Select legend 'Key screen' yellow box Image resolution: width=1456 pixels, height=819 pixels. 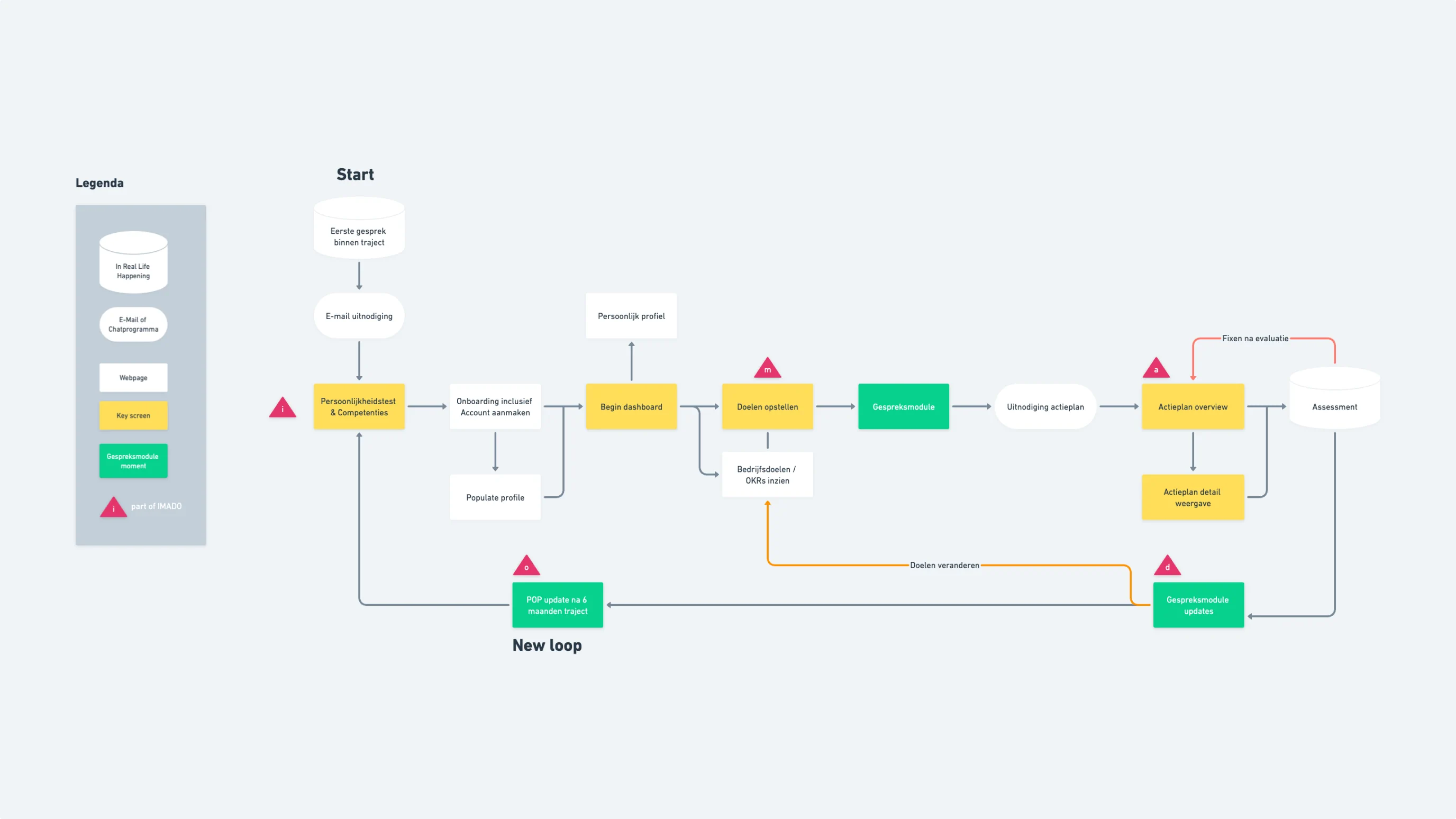(x=133, y=415)
